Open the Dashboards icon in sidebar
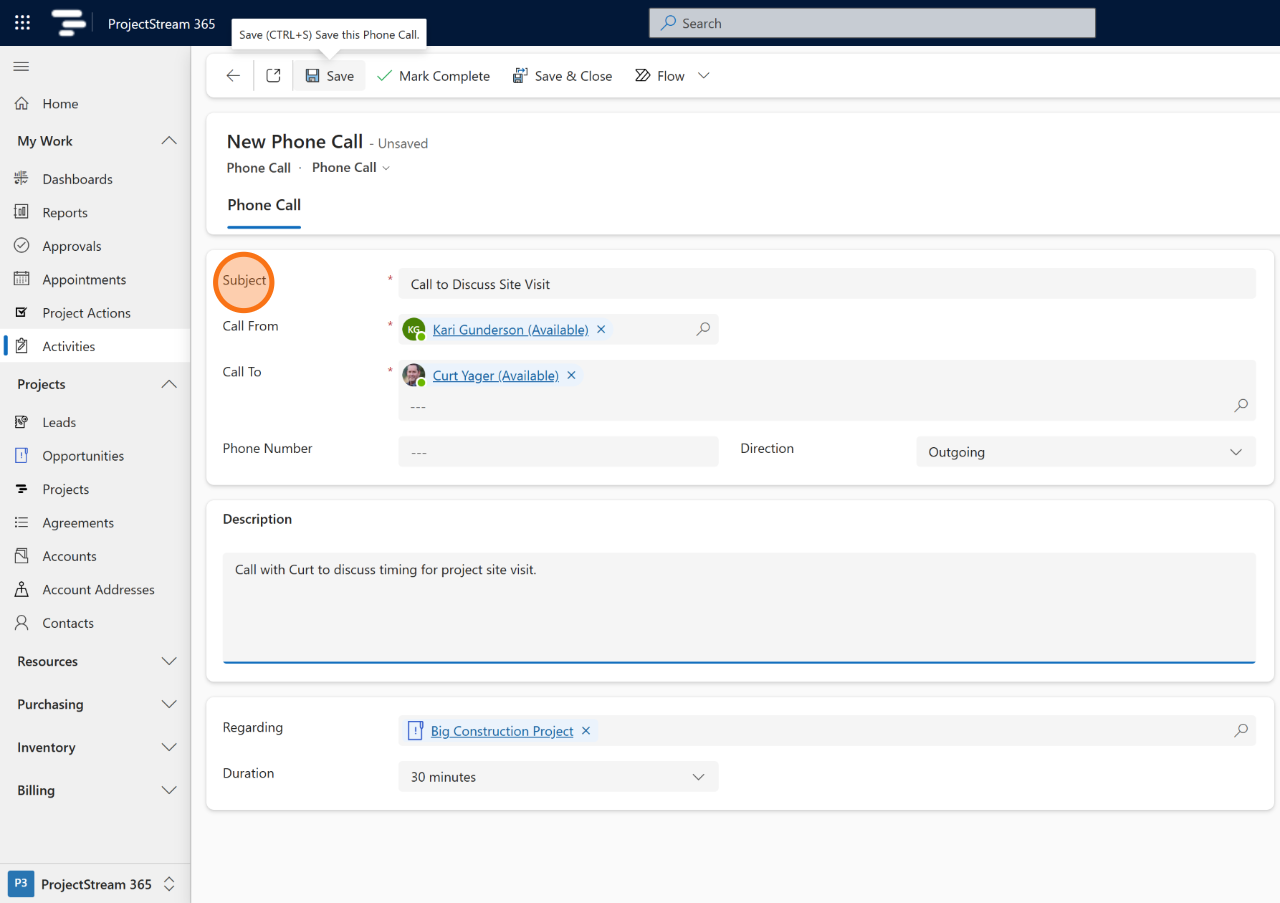Screen dimensions: 1280x903 pyautogui.click(x=21, y=179)
